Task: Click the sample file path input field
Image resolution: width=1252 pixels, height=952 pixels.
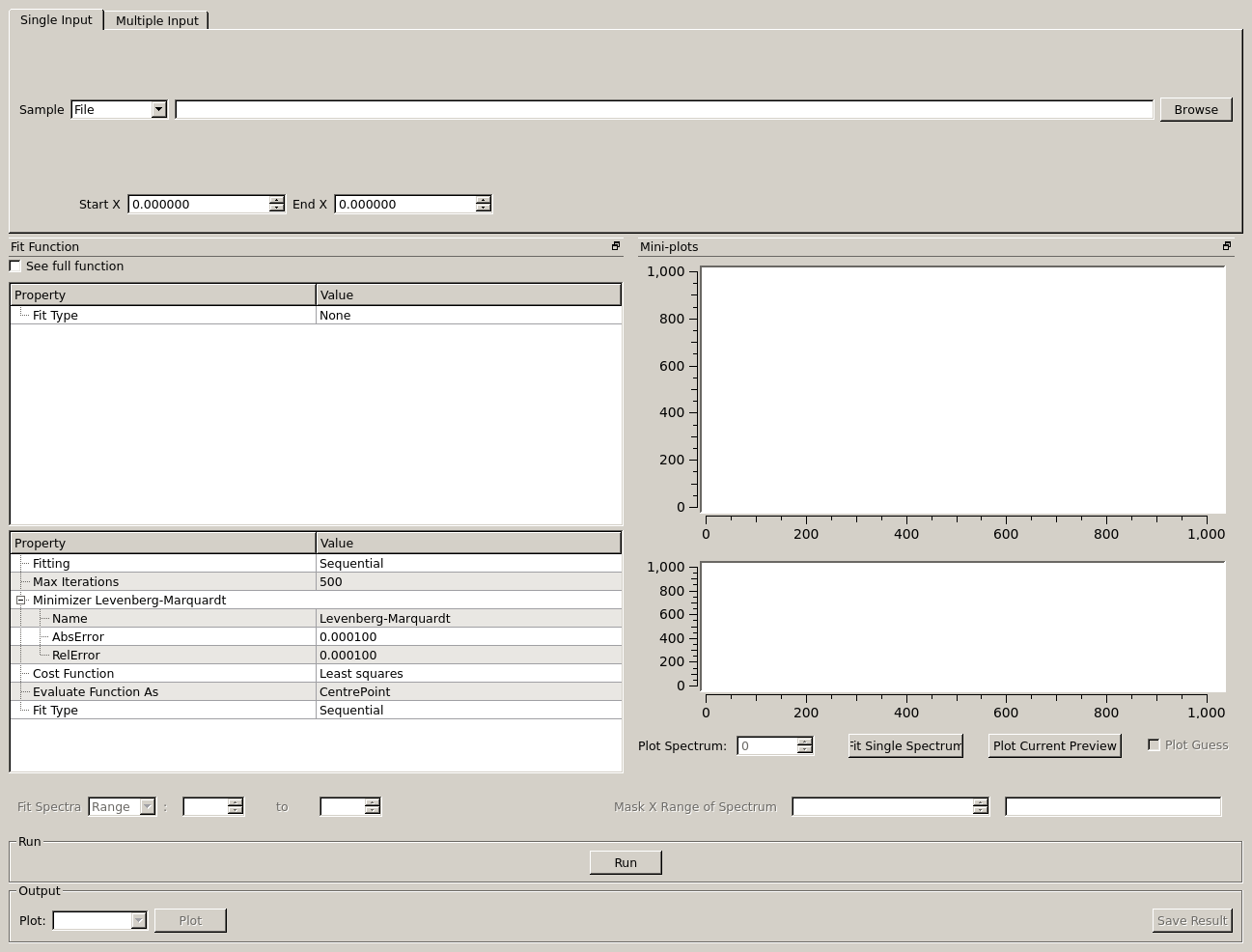Action: pyautogui.click(x=664, y=110)
